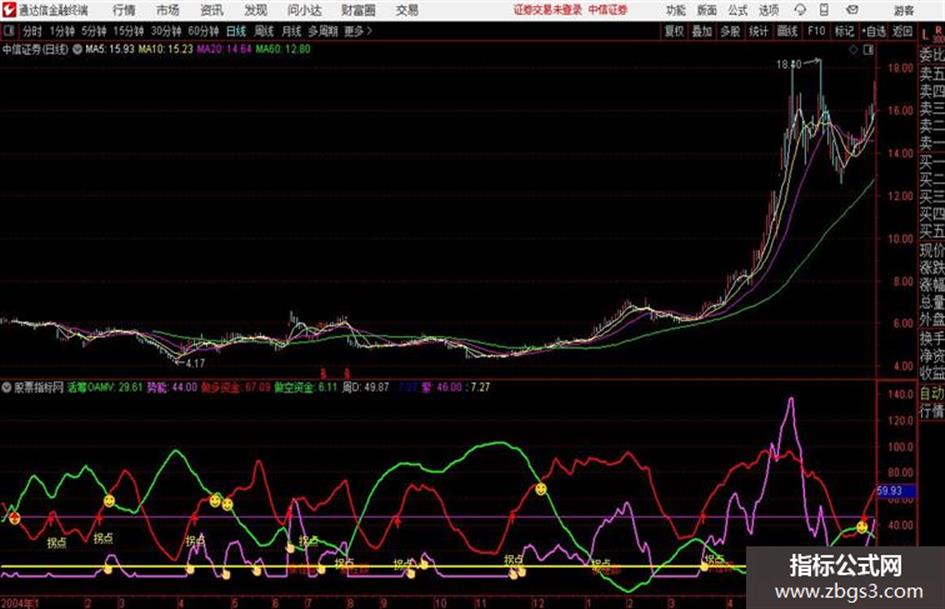Screen dimensions: 945x609
Task: Switch to 15分钟 chart period
Action: click(x=128, y=31)
